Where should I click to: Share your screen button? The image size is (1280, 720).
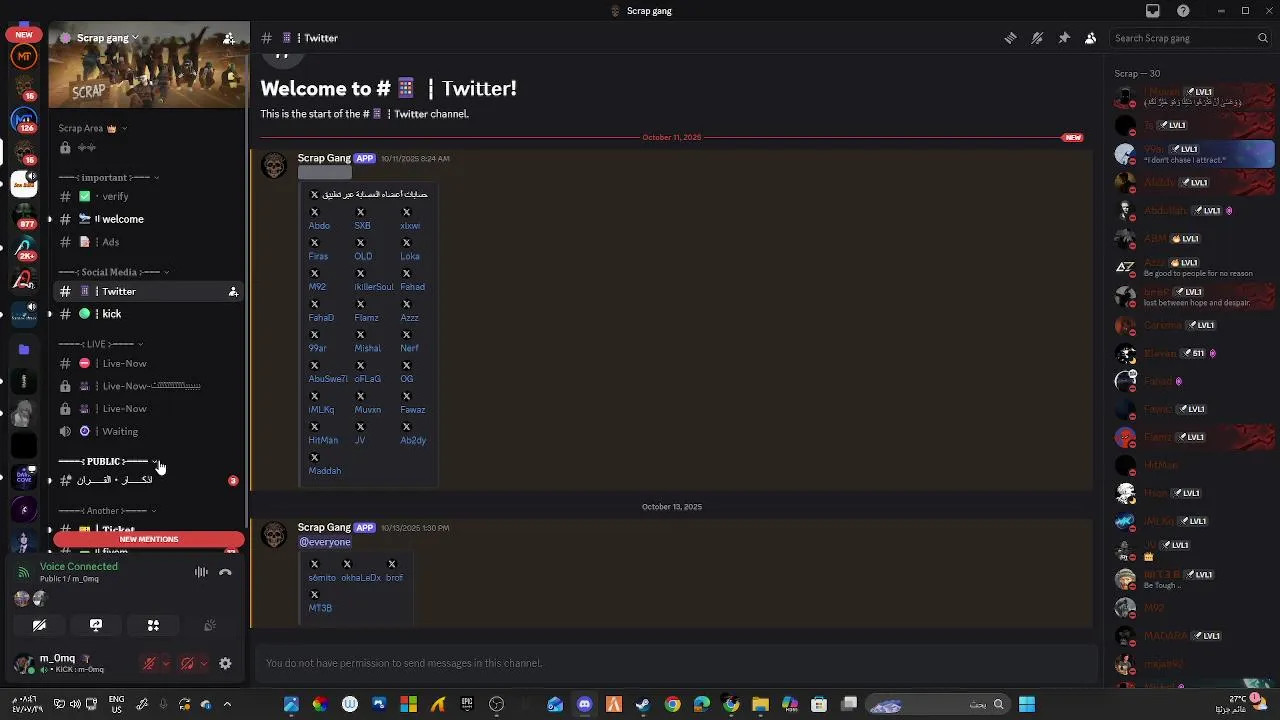tap(96, 625)
